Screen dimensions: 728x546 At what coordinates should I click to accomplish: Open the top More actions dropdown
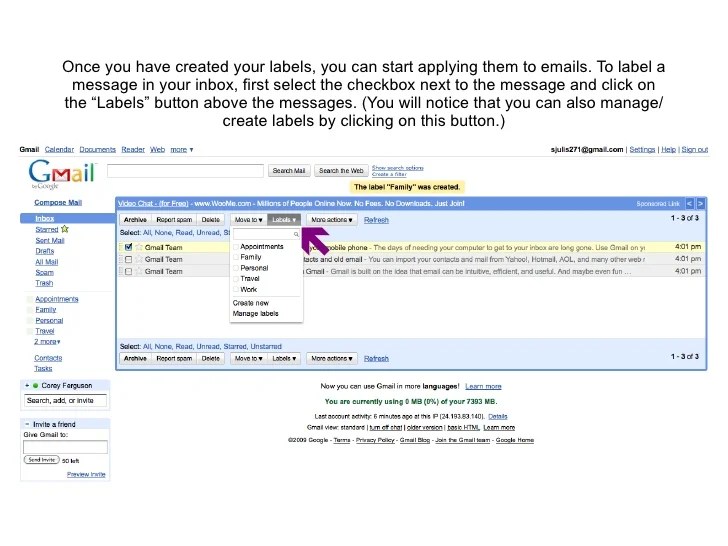click(x=332, y=220)
